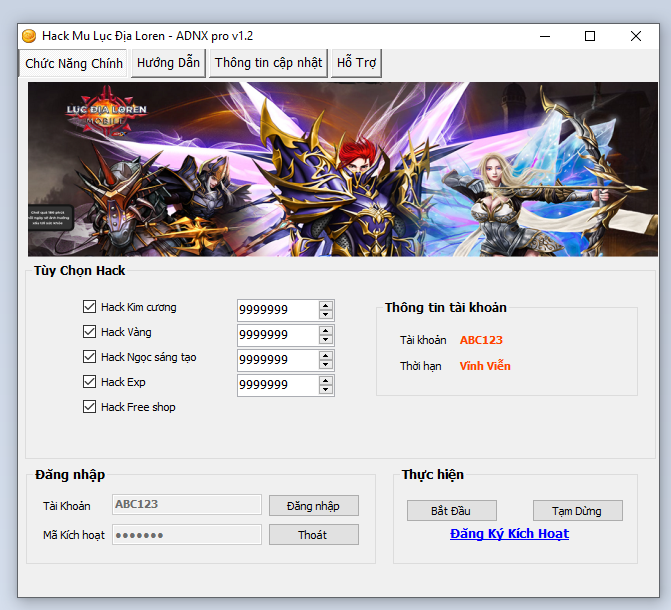Image resolution: width=671 pixels, height=610 pixels.
Task: Switch to the Thông tin cập nhật tab
Action: 268,63
